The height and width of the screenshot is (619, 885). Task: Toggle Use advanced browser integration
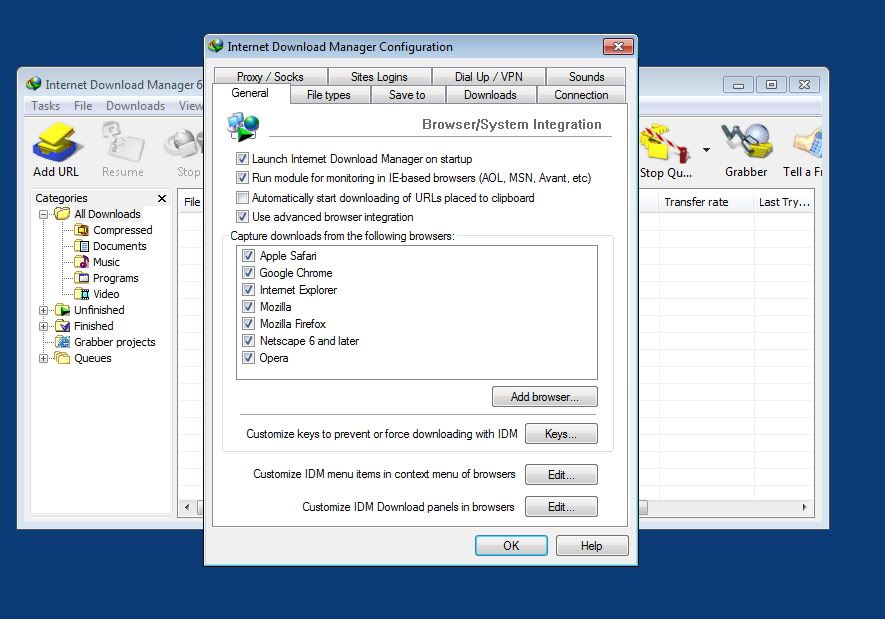(x=242, y=217)
